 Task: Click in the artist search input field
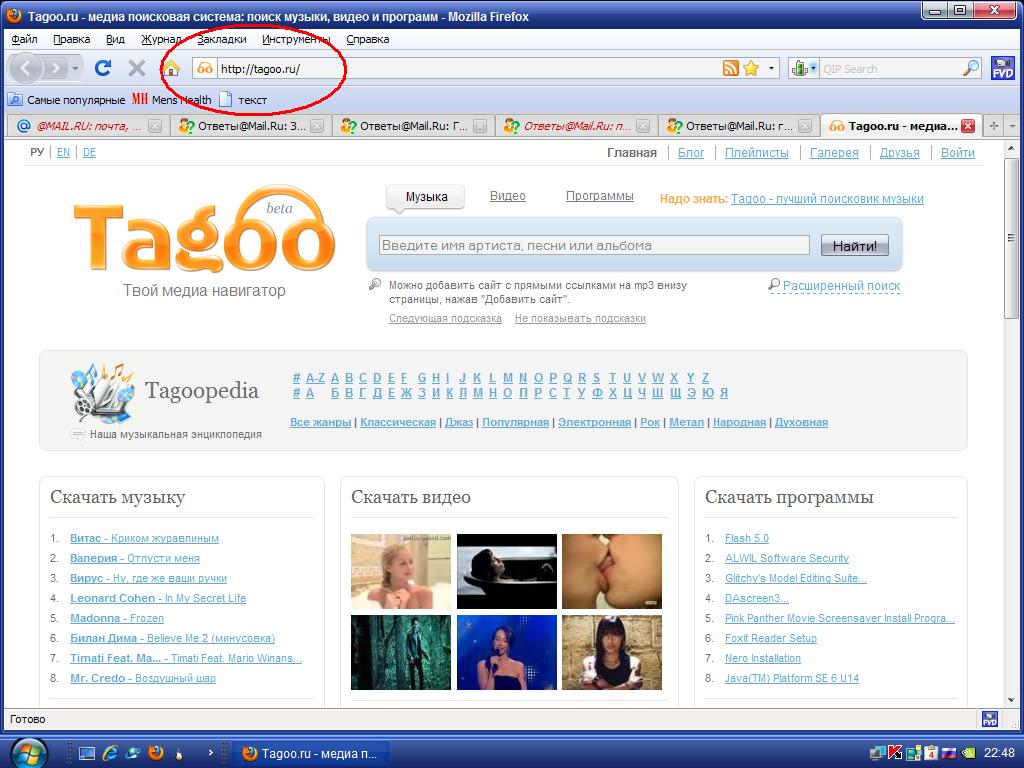[594, 246]
